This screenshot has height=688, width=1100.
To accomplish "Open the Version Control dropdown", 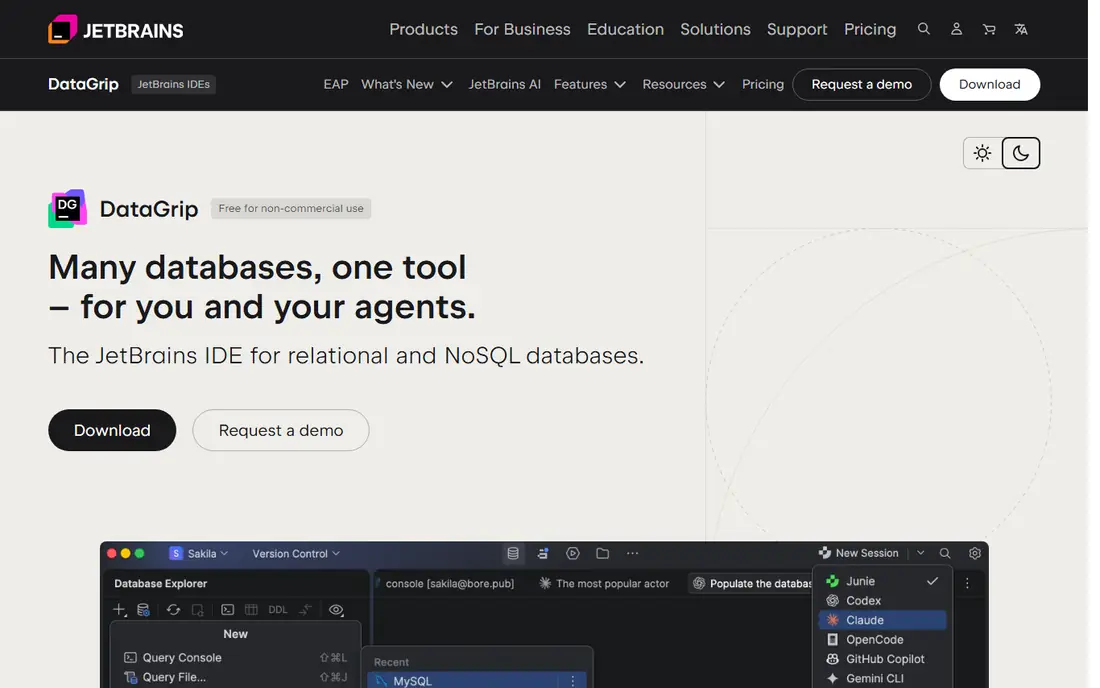I will [296, 553].
